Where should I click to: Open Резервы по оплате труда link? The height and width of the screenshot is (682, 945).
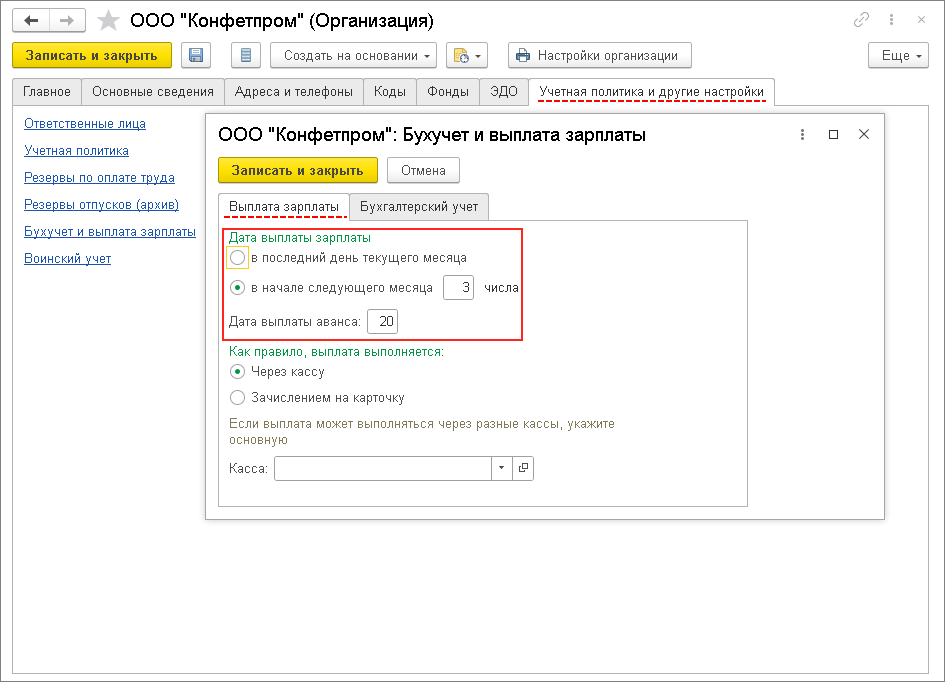(99, 178)
